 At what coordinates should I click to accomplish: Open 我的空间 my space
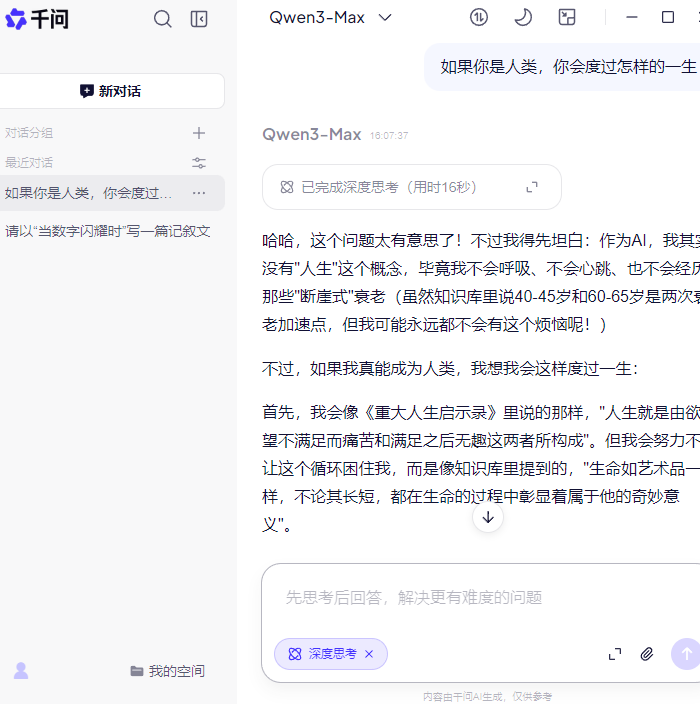(167, 671)
